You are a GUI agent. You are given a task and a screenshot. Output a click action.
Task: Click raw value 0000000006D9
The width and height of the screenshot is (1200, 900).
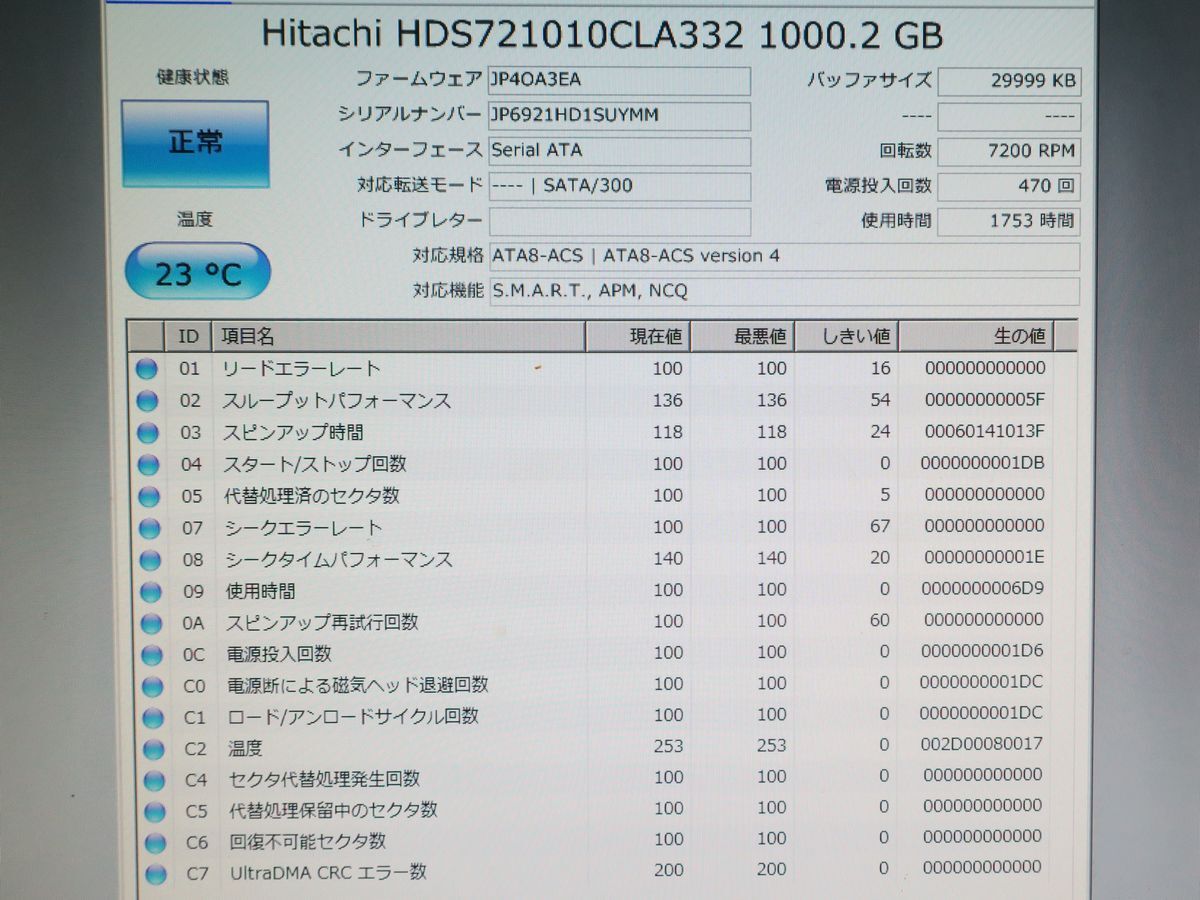coord(983,589)
